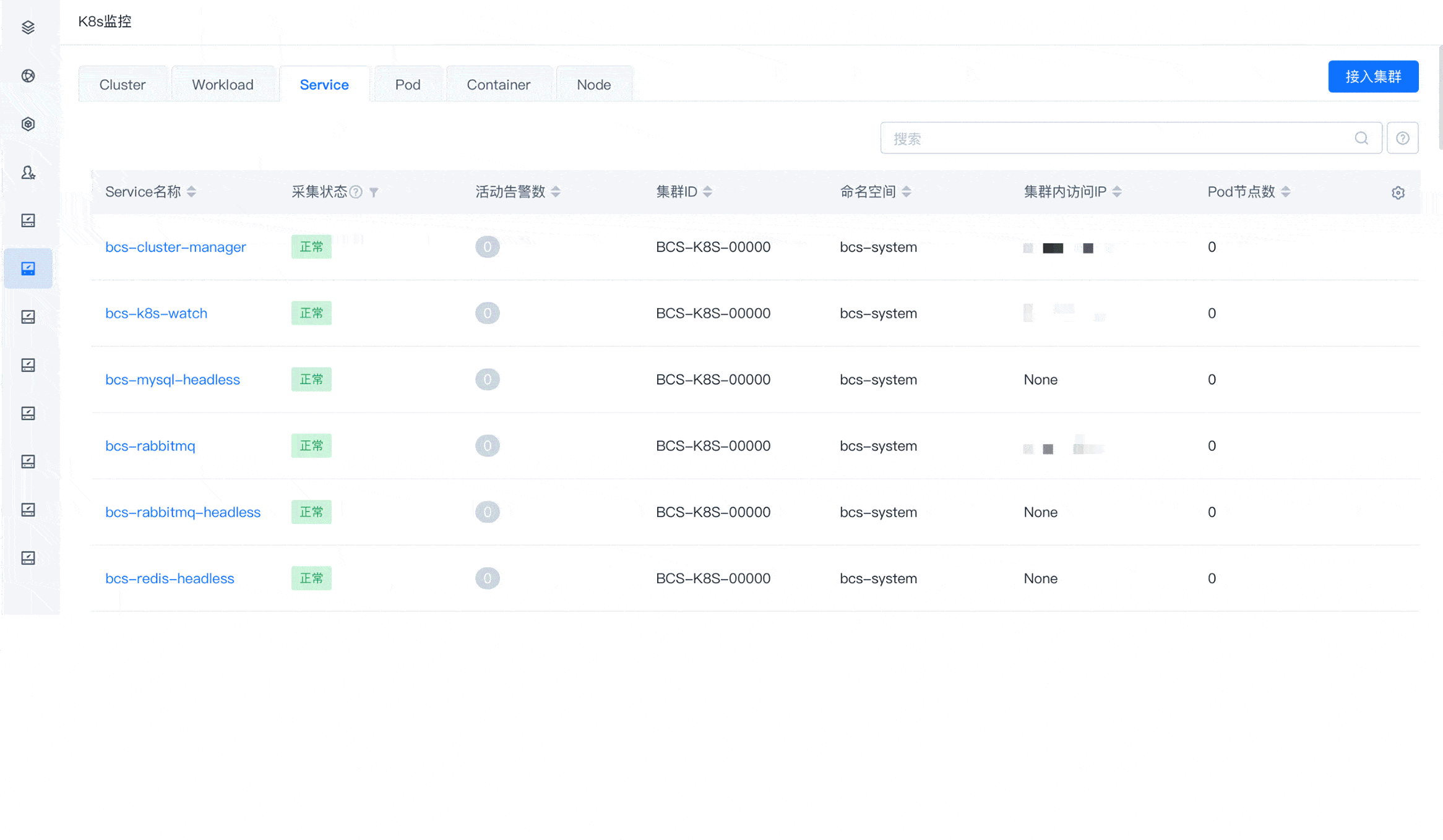Switch to the Node tab

click(593, 85)
